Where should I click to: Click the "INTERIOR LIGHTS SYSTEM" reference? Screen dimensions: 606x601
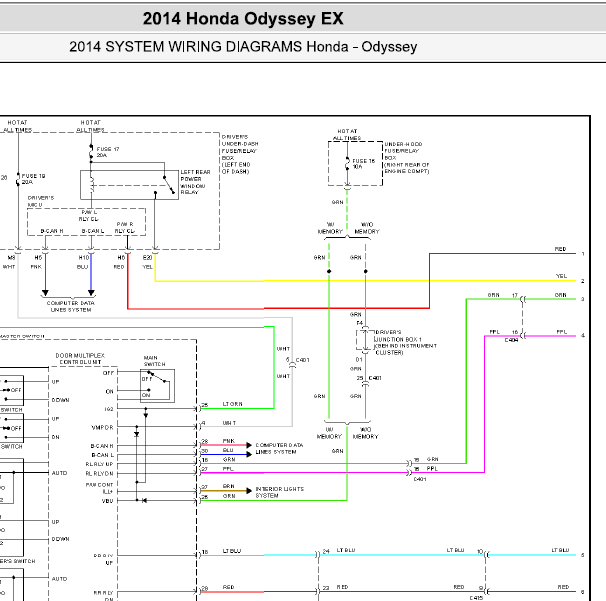tap(279, 492)
